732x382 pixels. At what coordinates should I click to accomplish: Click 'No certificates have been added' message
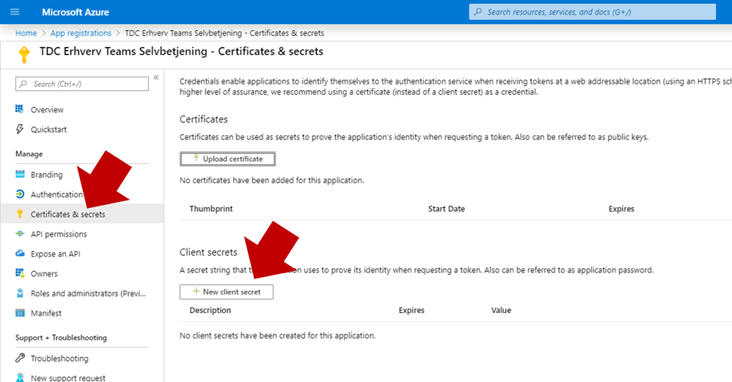pos(272,180)
